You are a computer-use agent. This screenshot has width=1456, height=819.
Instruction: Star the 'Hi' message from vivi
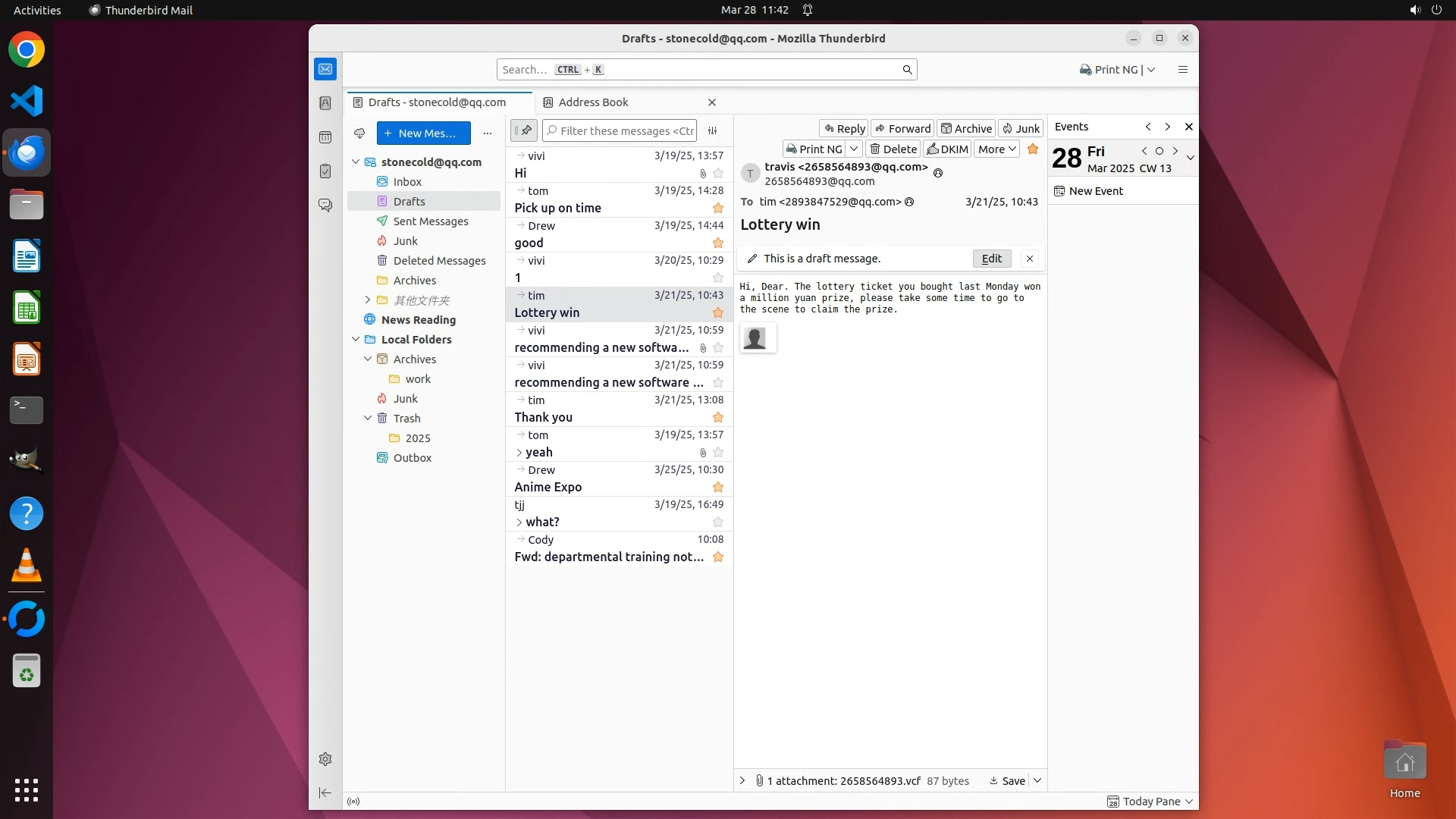pyautogui.click(x=718, y=174)
